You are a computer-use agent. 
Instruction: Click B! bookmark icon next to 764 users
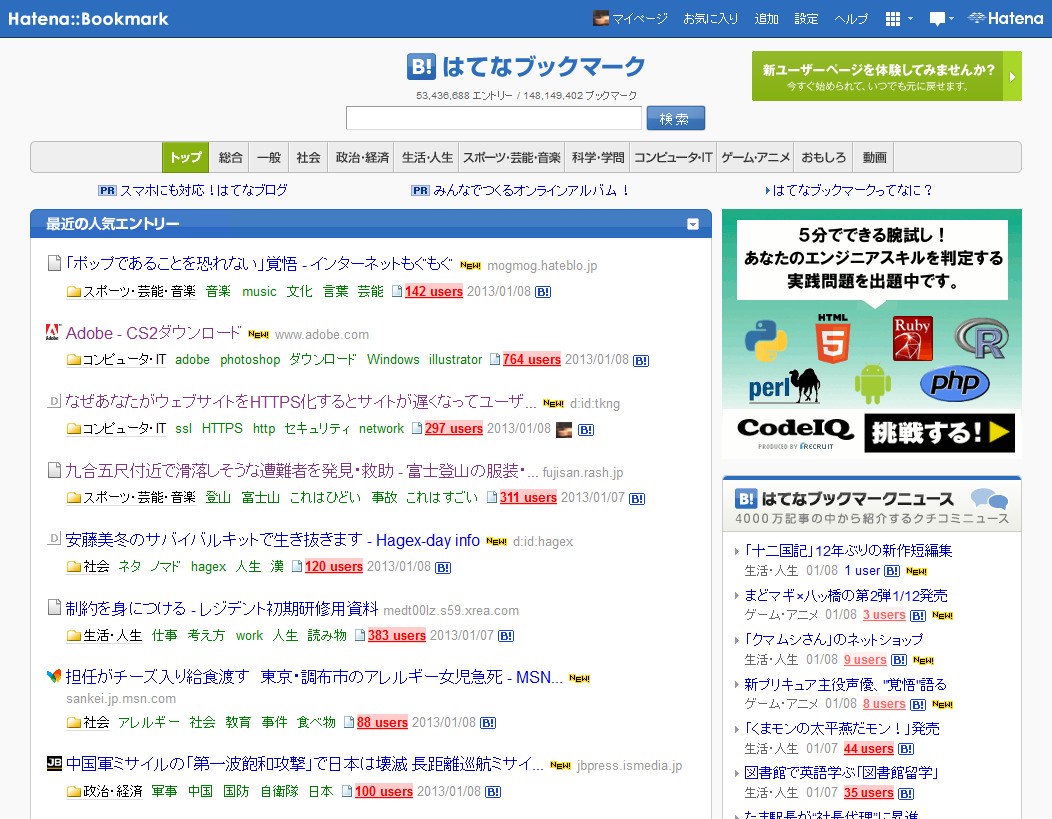point(641,361)
